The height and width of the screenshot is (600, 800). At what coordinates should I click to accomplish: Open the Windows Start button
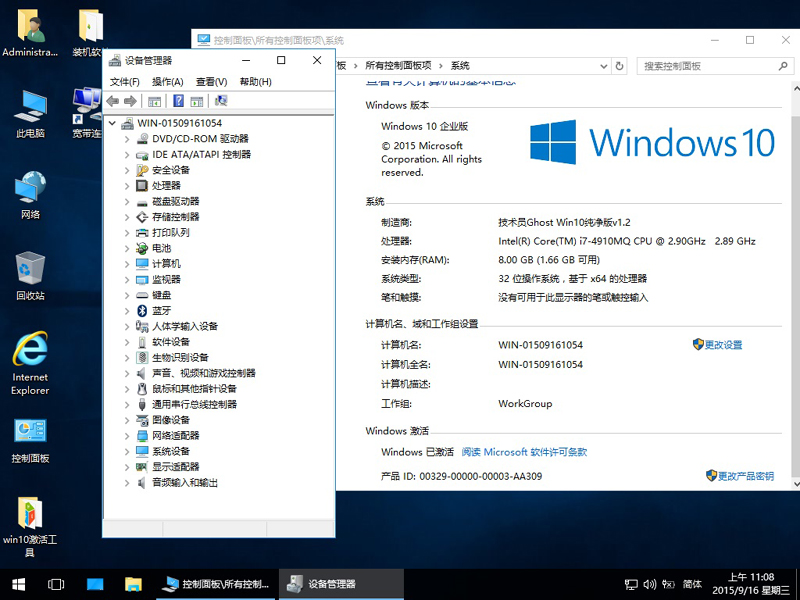[19, 584]
